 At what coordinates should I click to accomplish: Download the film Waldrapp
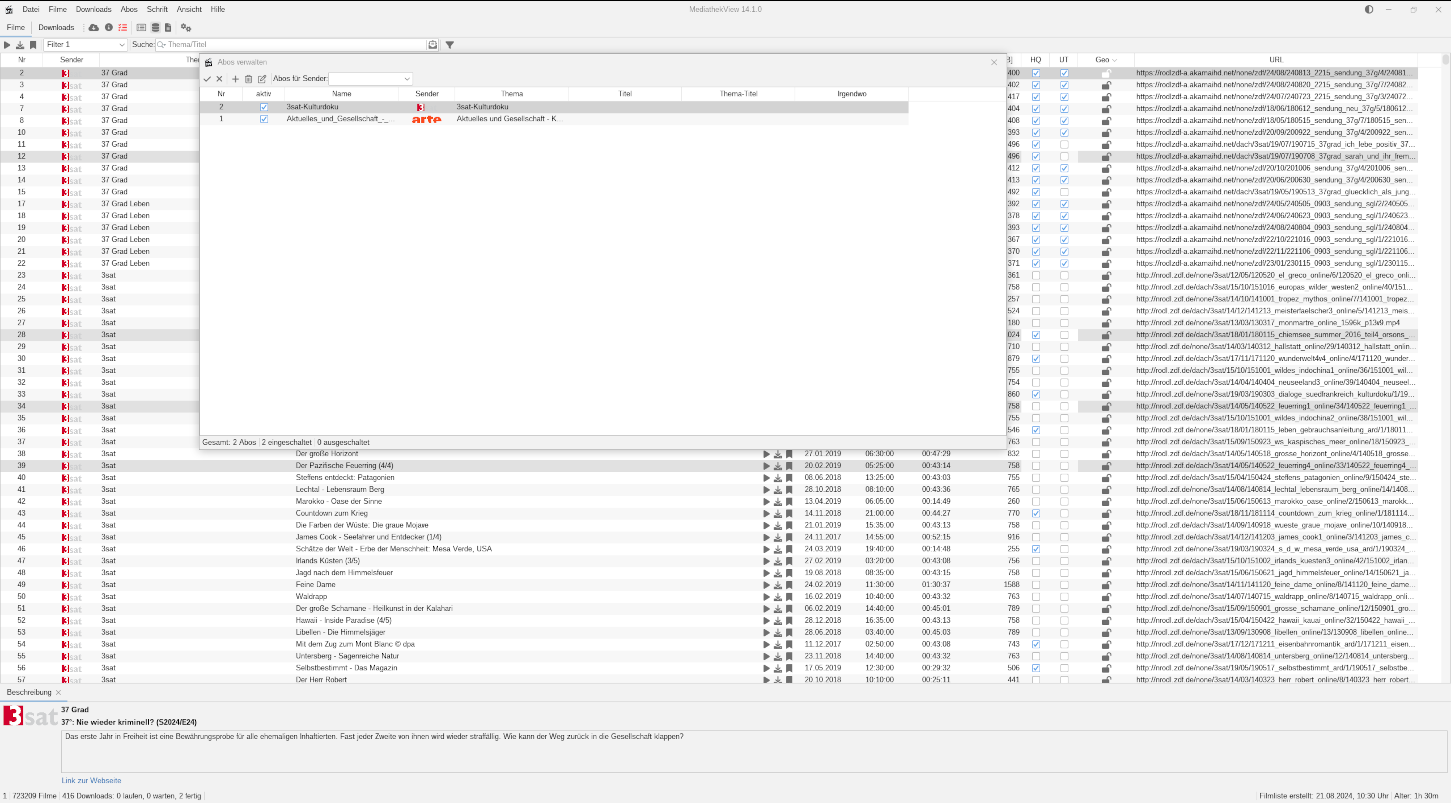tap(778, 597)
